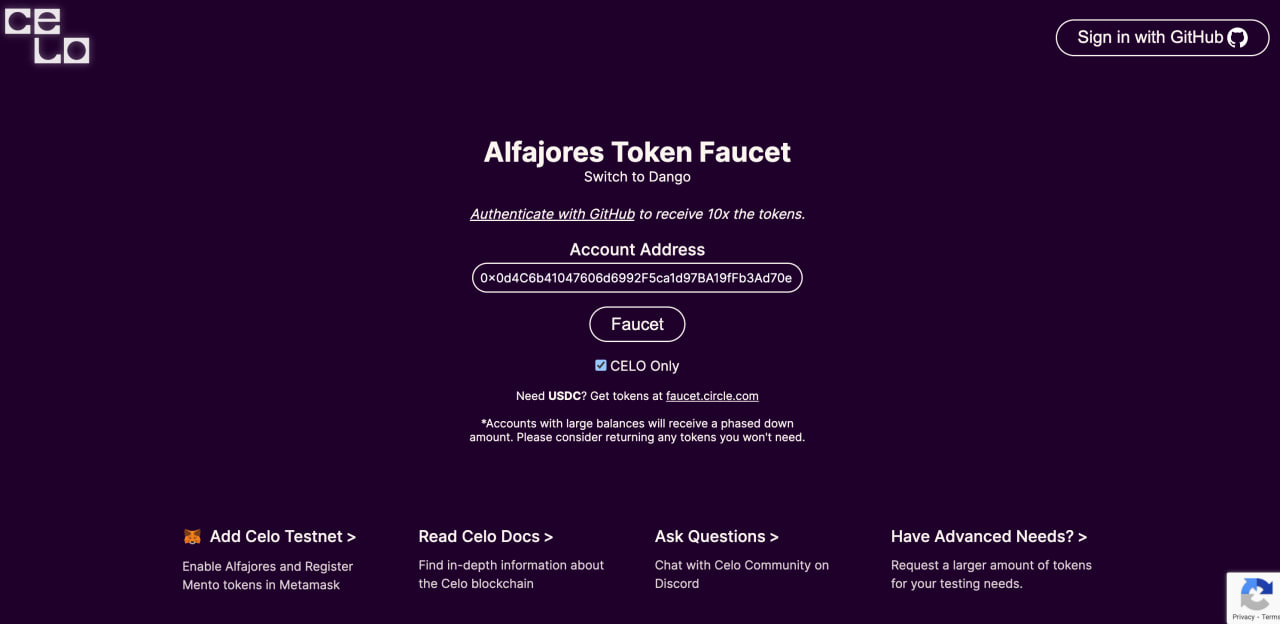
Task: Click the Celo logo in the top left
Action: pos(48,36)
